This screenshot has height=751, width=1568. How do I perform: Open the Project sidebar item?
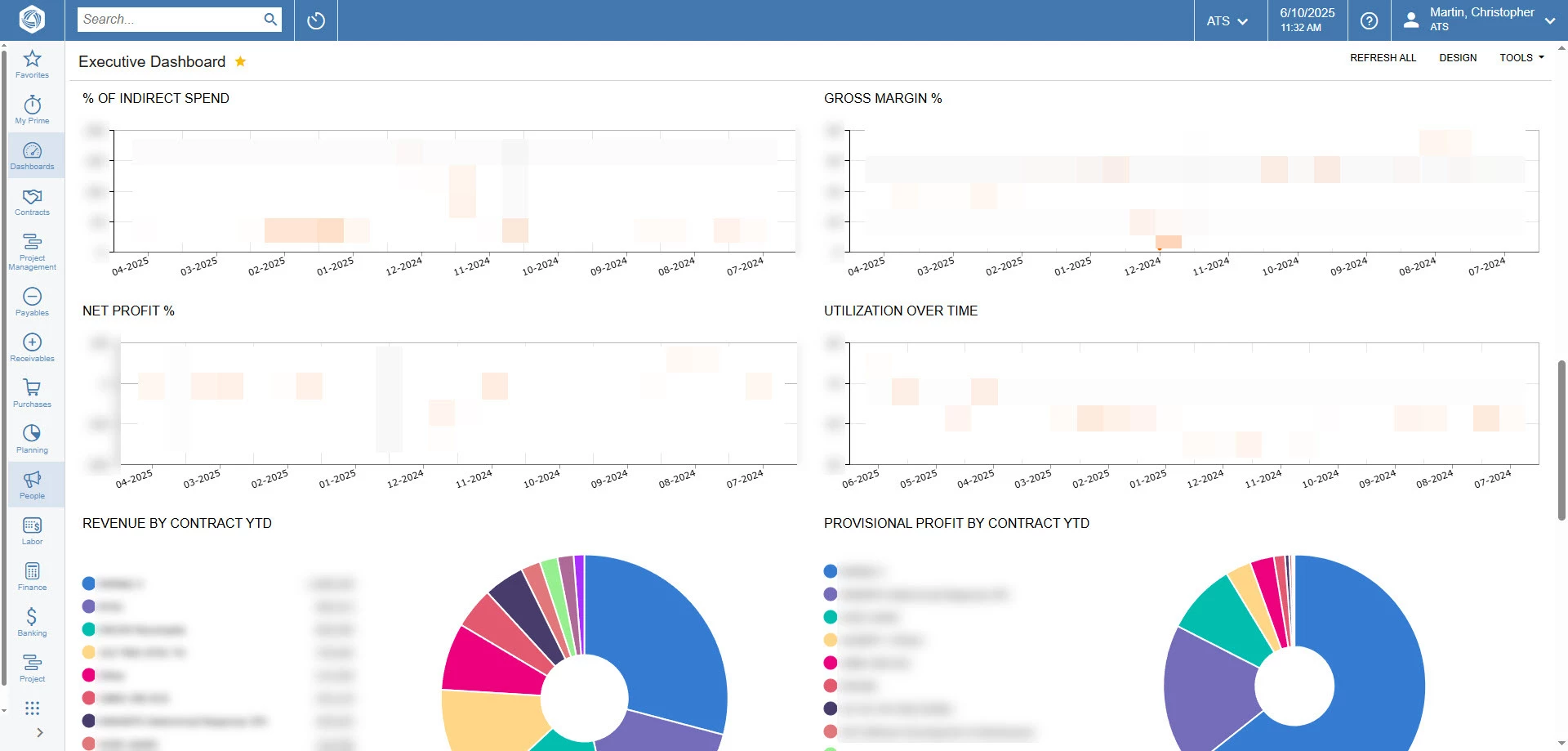tap(32, 668)
